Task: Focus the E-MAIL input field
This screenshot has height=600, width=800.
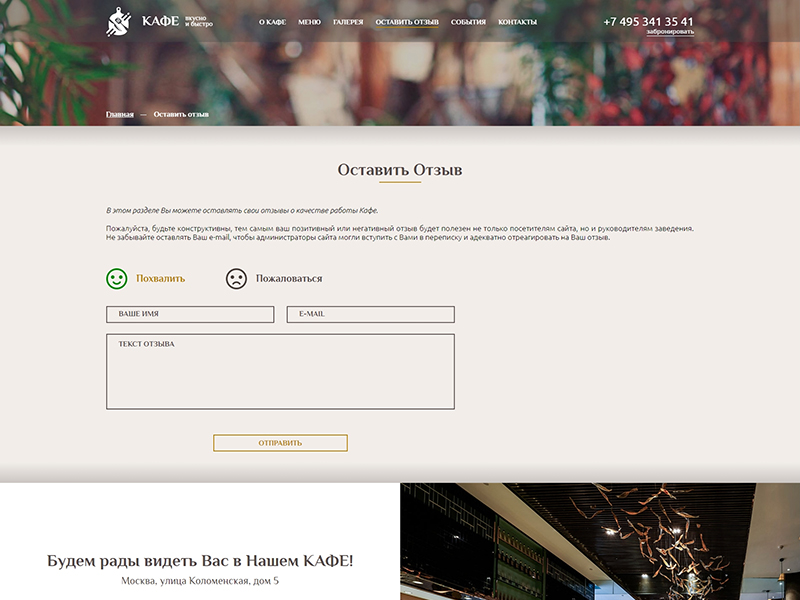Action: coord(370,314)
